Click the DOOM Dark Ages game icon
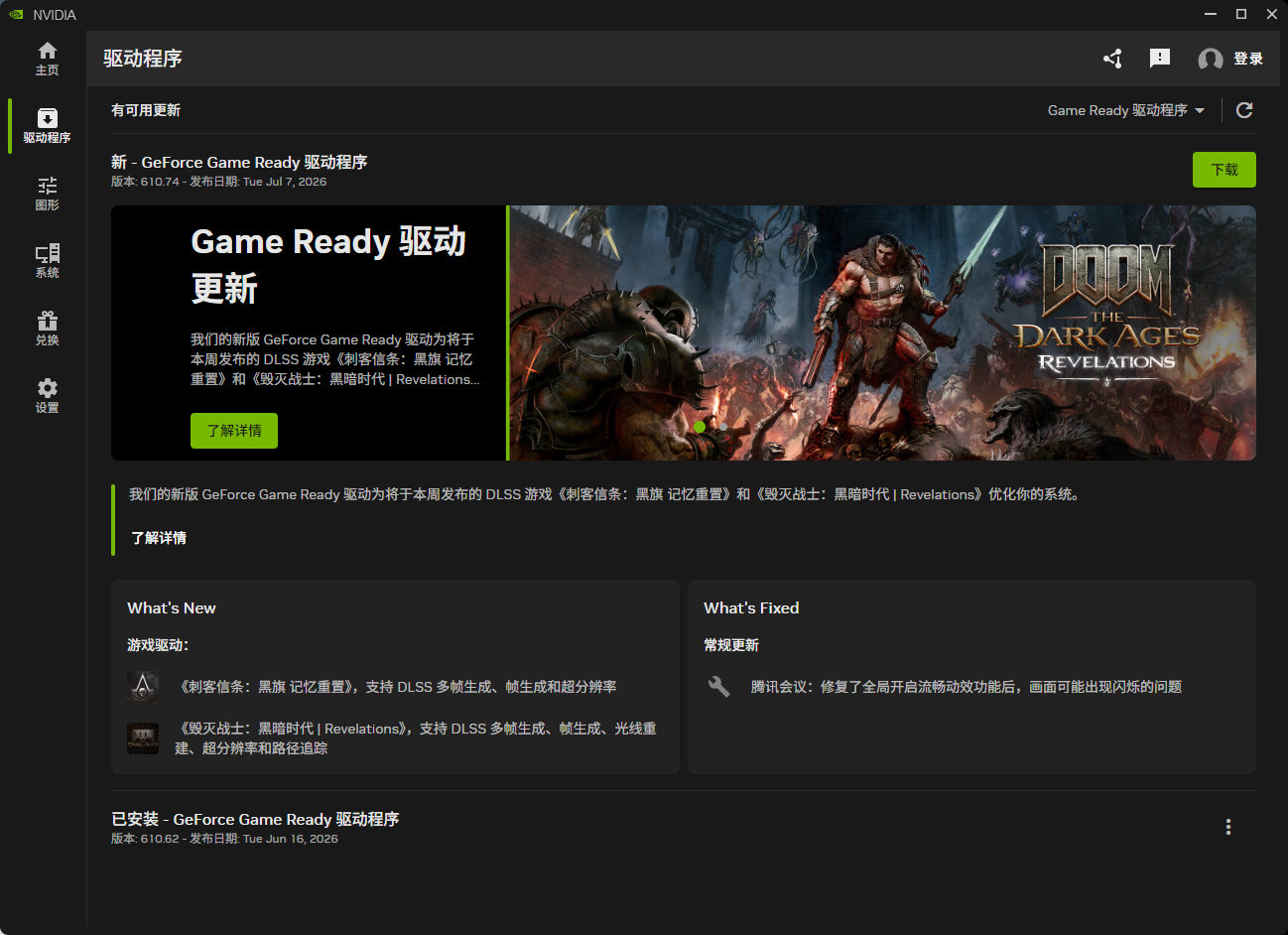The width and height of the screenshot is (1288, 935). 143,737
